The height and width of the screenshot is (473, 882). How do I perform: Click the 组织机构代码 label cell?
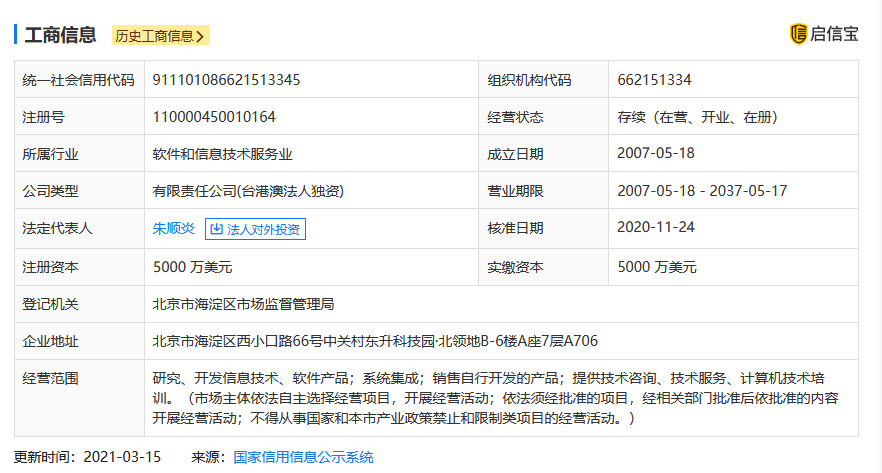tap(543, 79)
